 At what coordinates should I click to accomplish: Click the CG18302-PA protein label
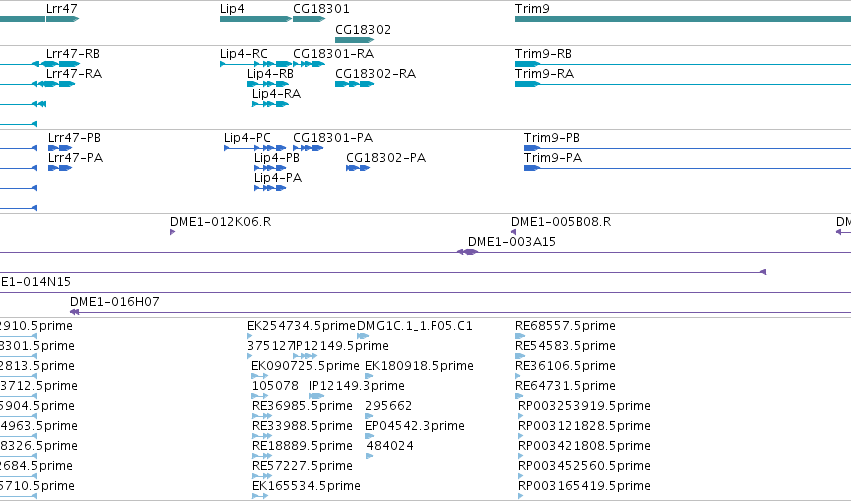[x=386, y=158]
